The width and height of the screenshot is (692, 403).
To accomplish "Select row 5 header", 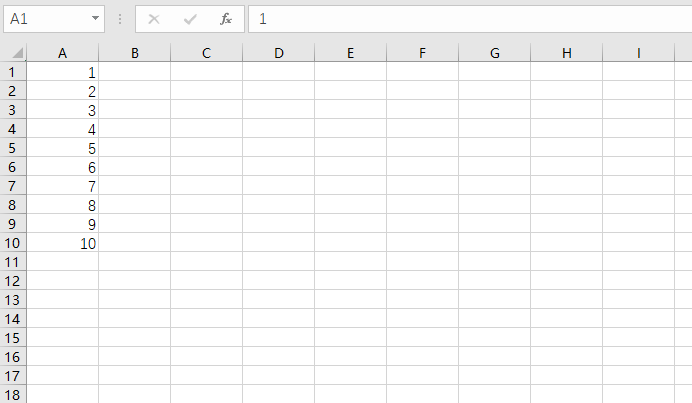I will (x=12, y=148).
